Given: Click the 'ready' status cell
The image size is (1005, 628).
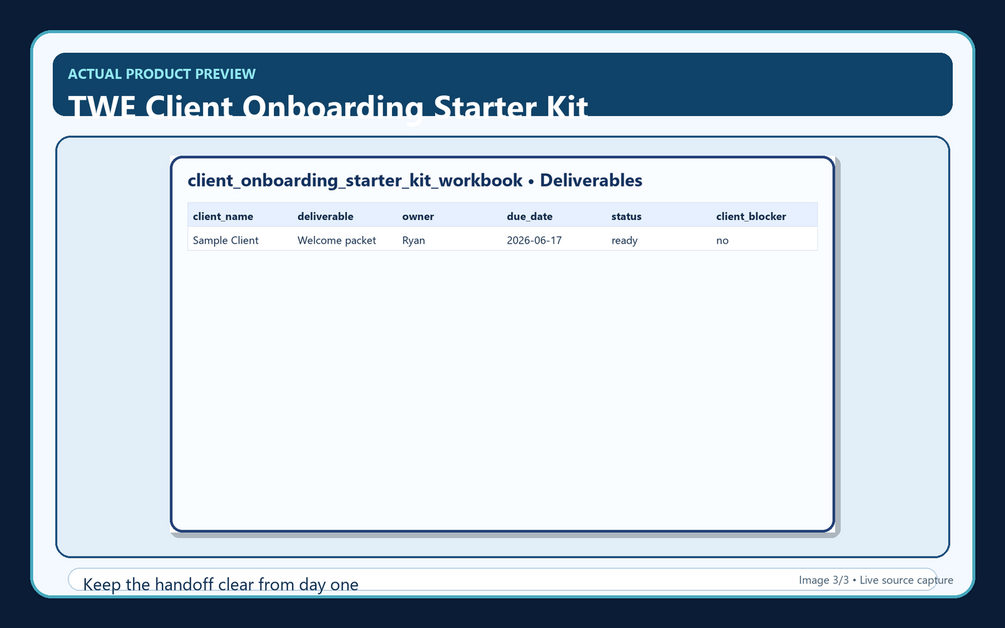Looking at the screenshot, I should (x=624, y=240).
